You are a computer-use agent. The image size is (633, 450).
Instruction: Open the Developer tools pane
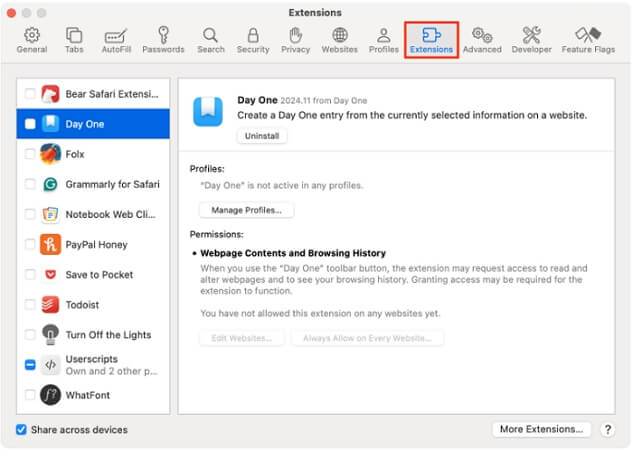tap(531, 40)
